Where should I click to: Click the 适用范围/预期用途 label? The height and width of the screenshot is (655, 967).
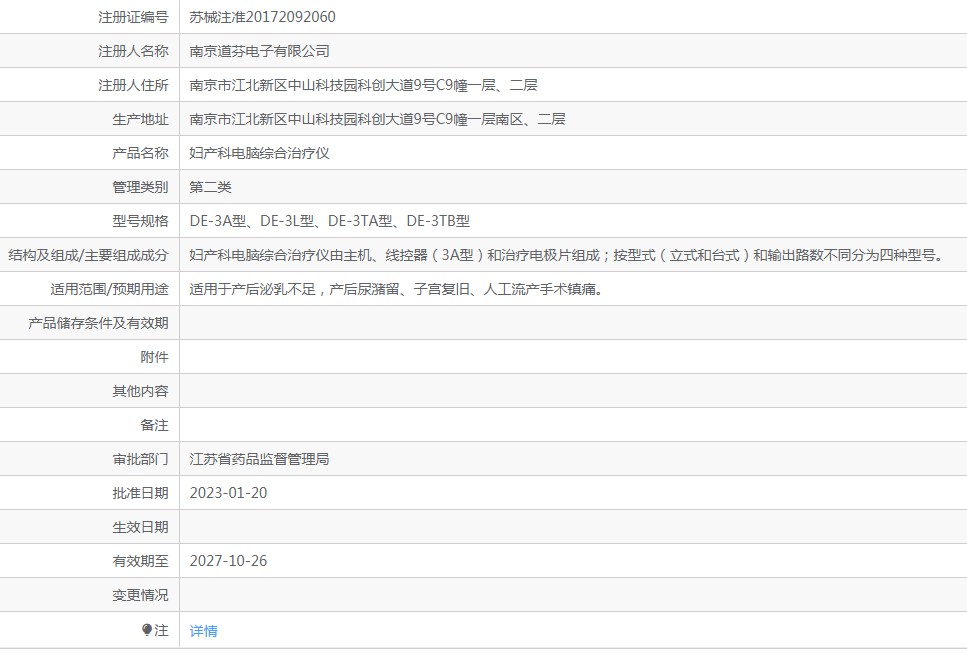[109, 289]
